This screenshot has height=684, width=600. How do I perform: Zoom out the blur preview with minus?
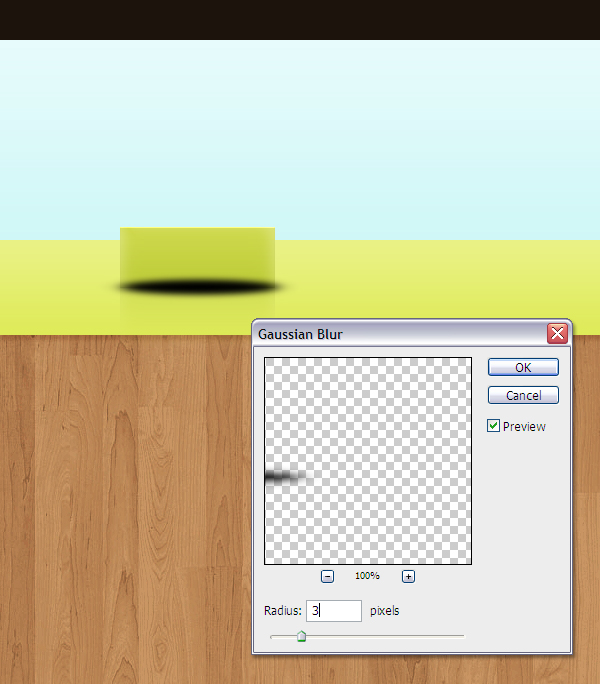[x=327, y=576]
